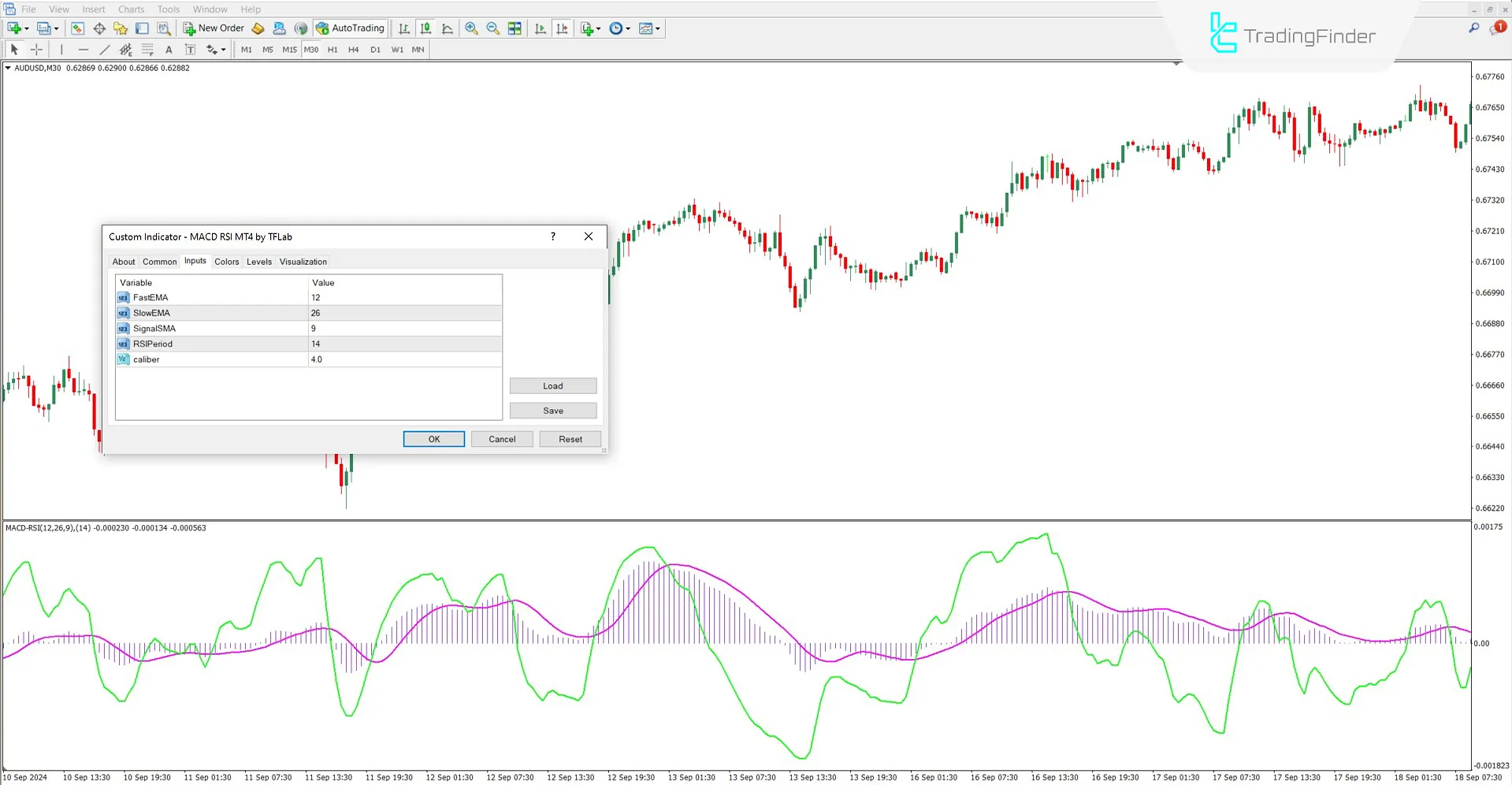
Task: Select the Zoom In magnifier
Action: (472, 28)
